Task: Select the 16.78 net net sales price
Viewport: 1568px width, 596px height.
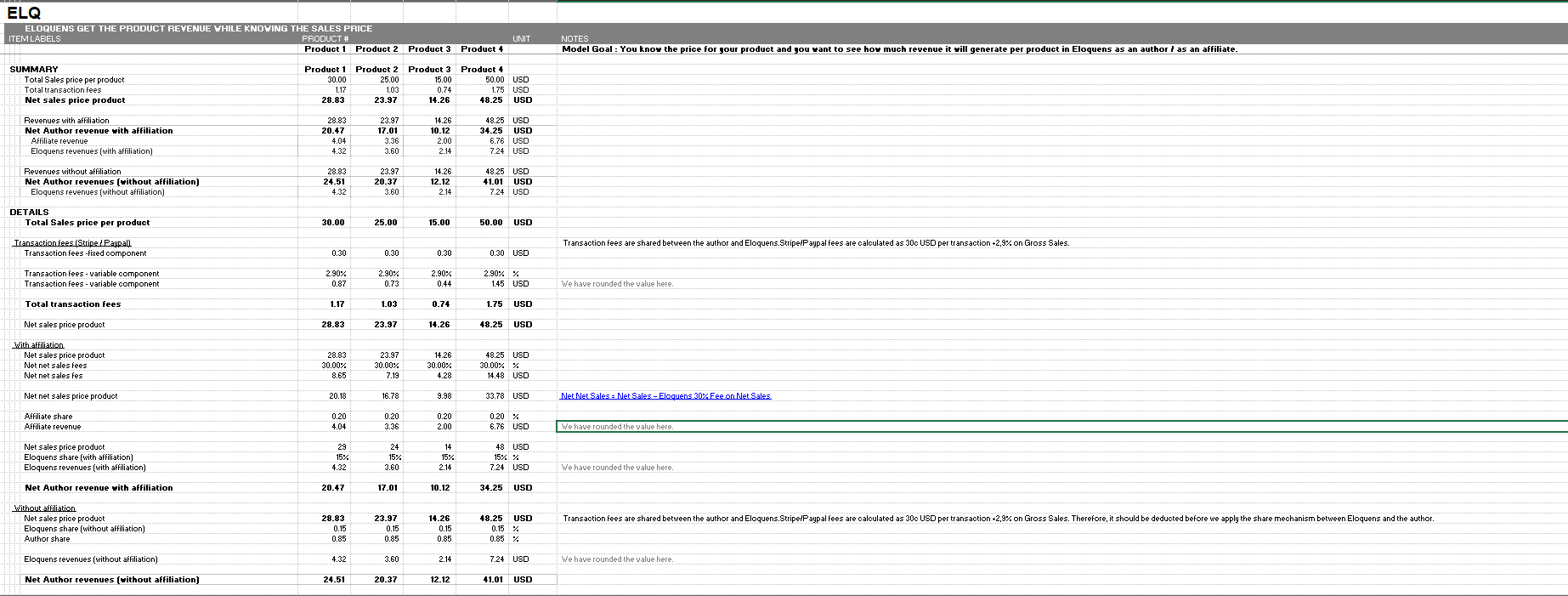Action: click(x=390, y=396)
